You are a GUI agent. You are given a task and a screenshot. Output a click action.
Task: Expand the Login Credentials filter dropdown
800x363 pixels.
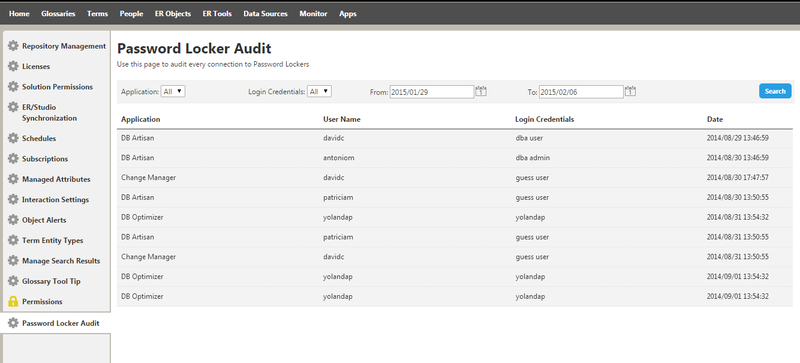tap(320, 91)
